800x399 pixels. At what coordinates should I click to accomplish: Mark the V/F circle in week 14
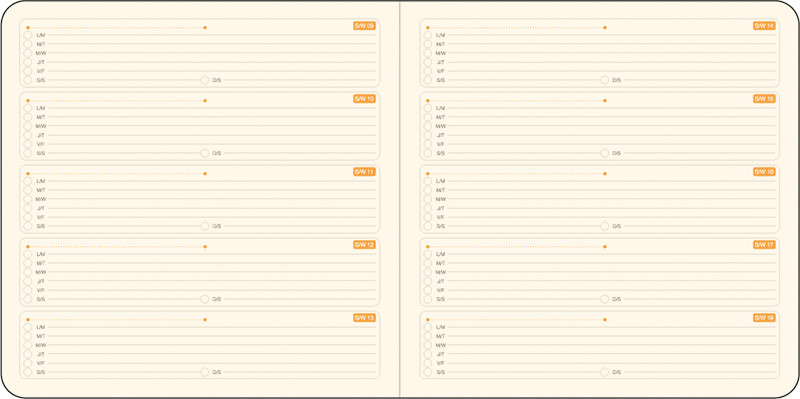click(x=428, y=71)
